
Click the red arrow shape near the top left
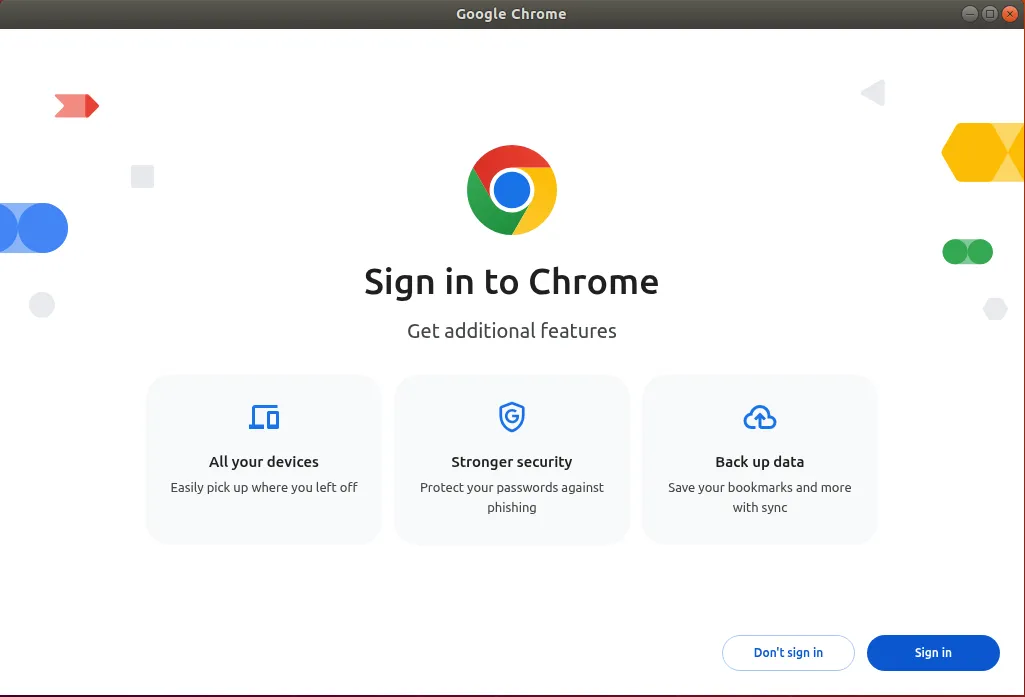(x=76, y=105)
